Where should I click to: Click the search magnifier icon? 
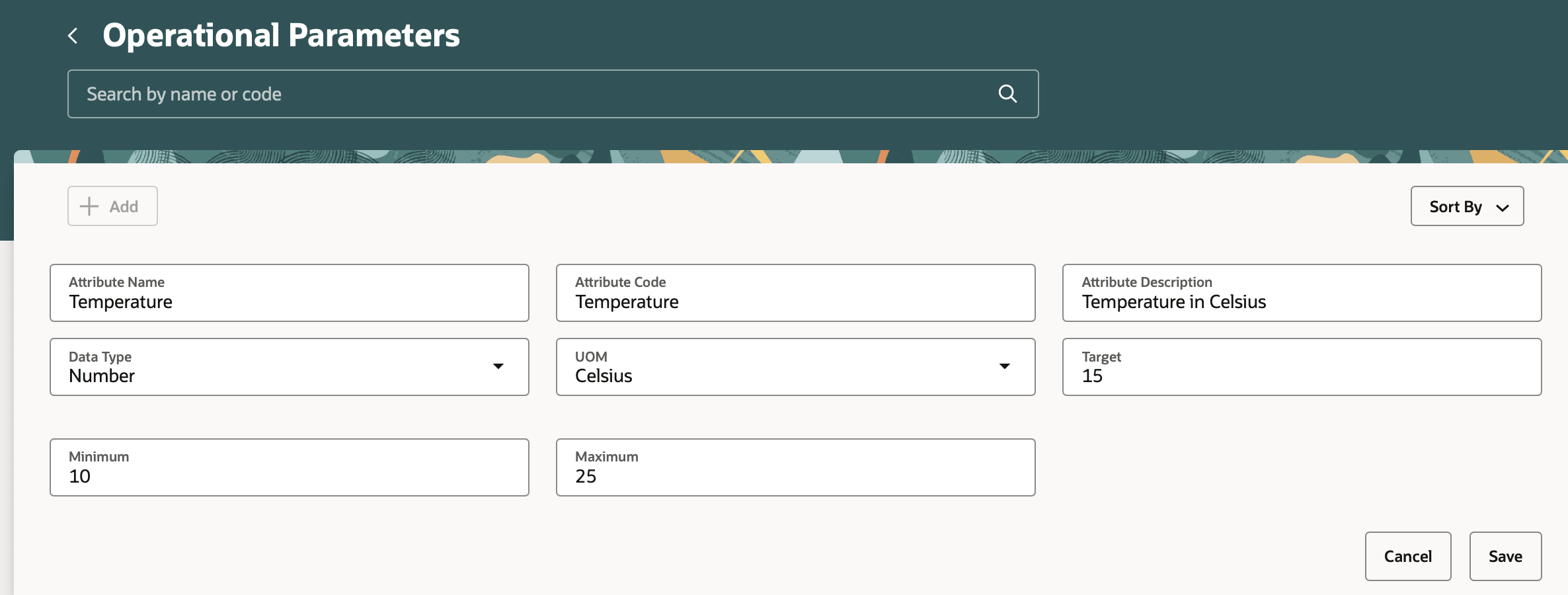(x=1007, y=93)
